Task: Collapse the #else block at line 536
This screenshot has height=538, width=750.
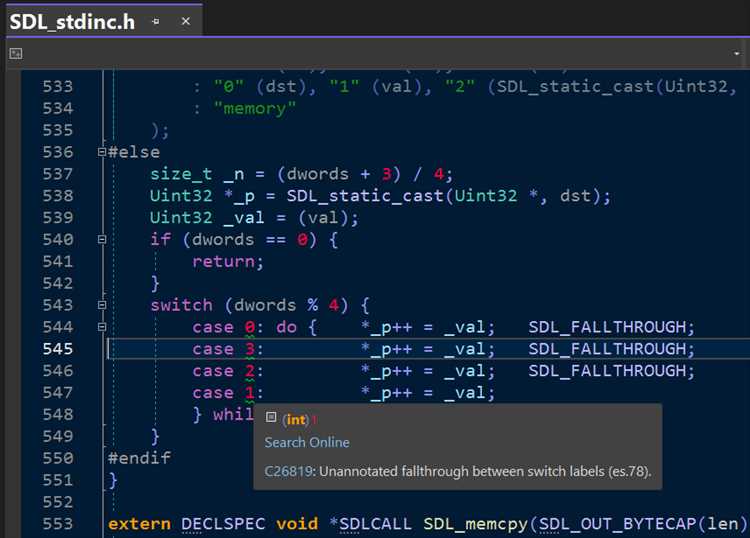Action: pos(101,152)
